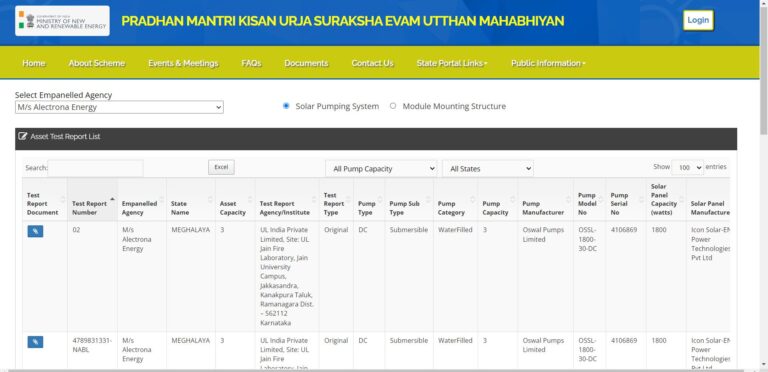The image size is (768, 372).
Task: Open test report document for report 02
Action: click(35, 231)
